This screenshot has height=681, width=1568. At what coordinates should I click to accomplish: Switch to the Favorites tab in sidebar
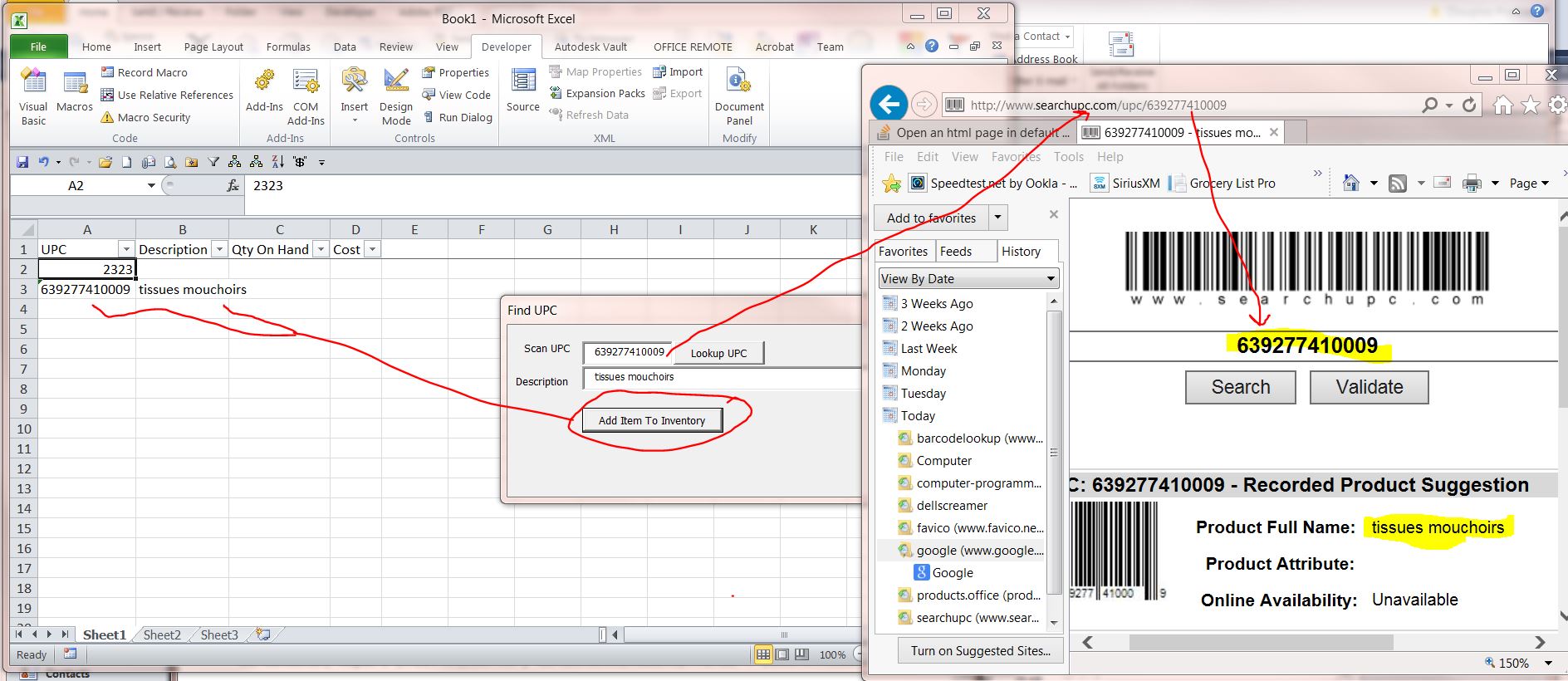click(903, 252)
